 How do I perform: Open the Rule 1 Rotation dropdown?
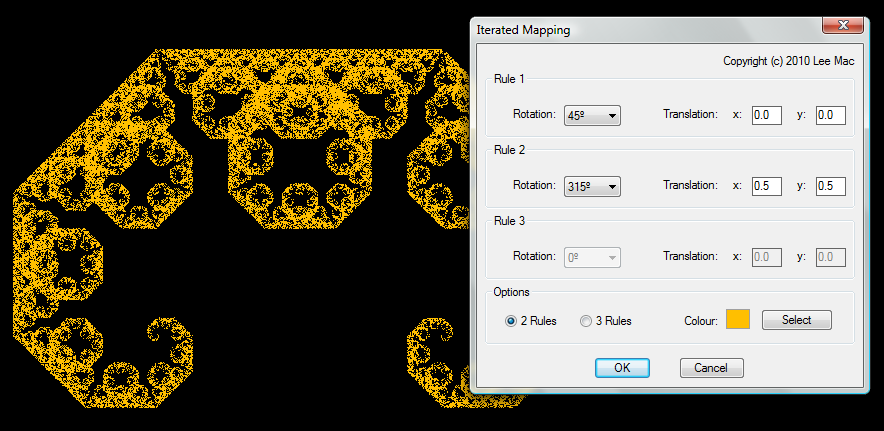tap(592, 115)
